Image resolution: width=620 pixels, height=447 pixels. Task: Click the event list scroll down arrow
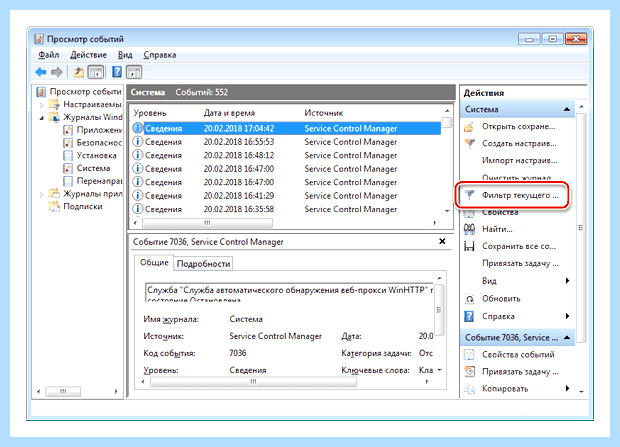(447, 211)
